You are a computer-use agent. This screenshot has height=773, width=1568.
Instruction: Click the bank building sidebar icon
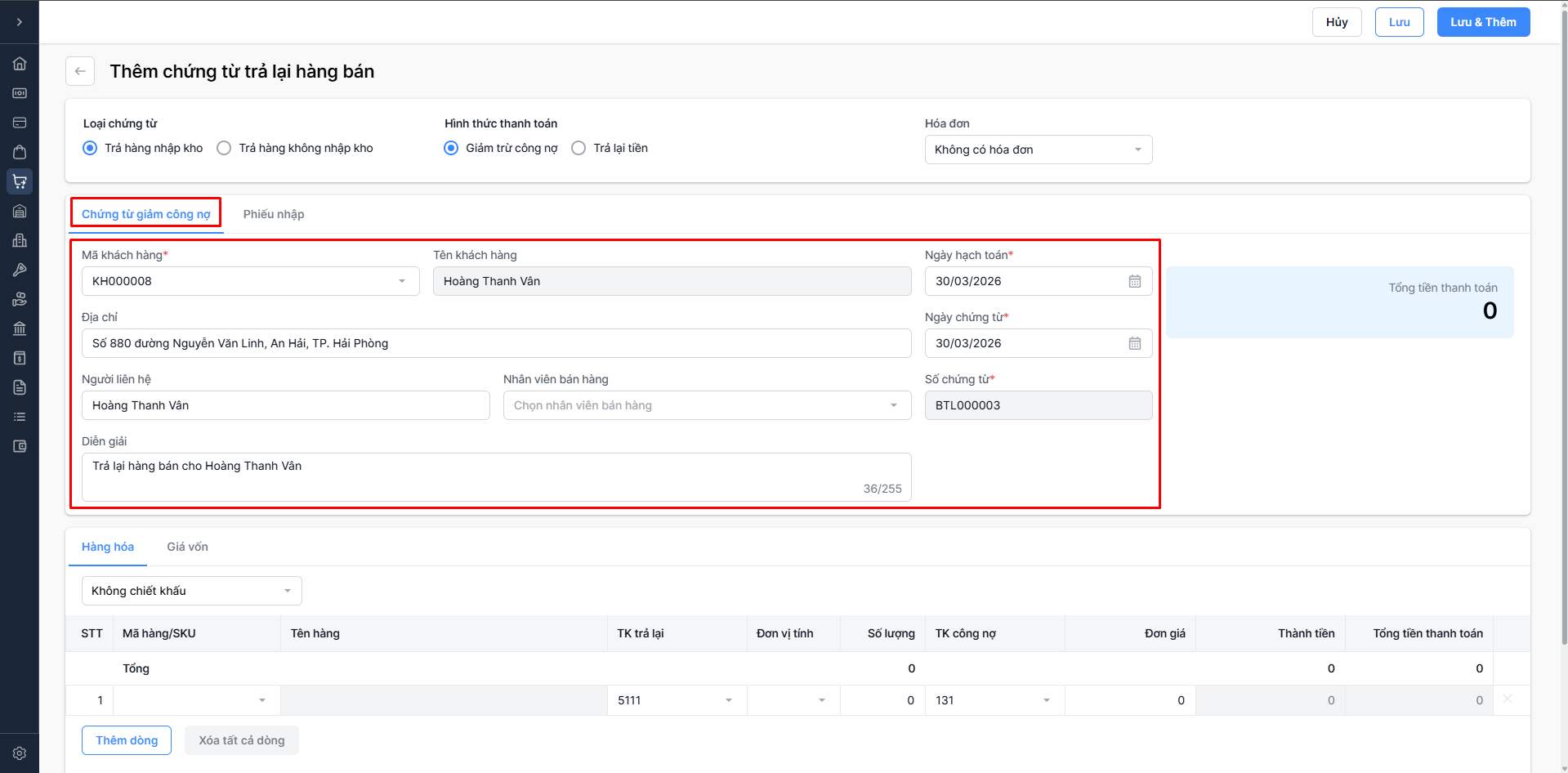tap(20, 328)
